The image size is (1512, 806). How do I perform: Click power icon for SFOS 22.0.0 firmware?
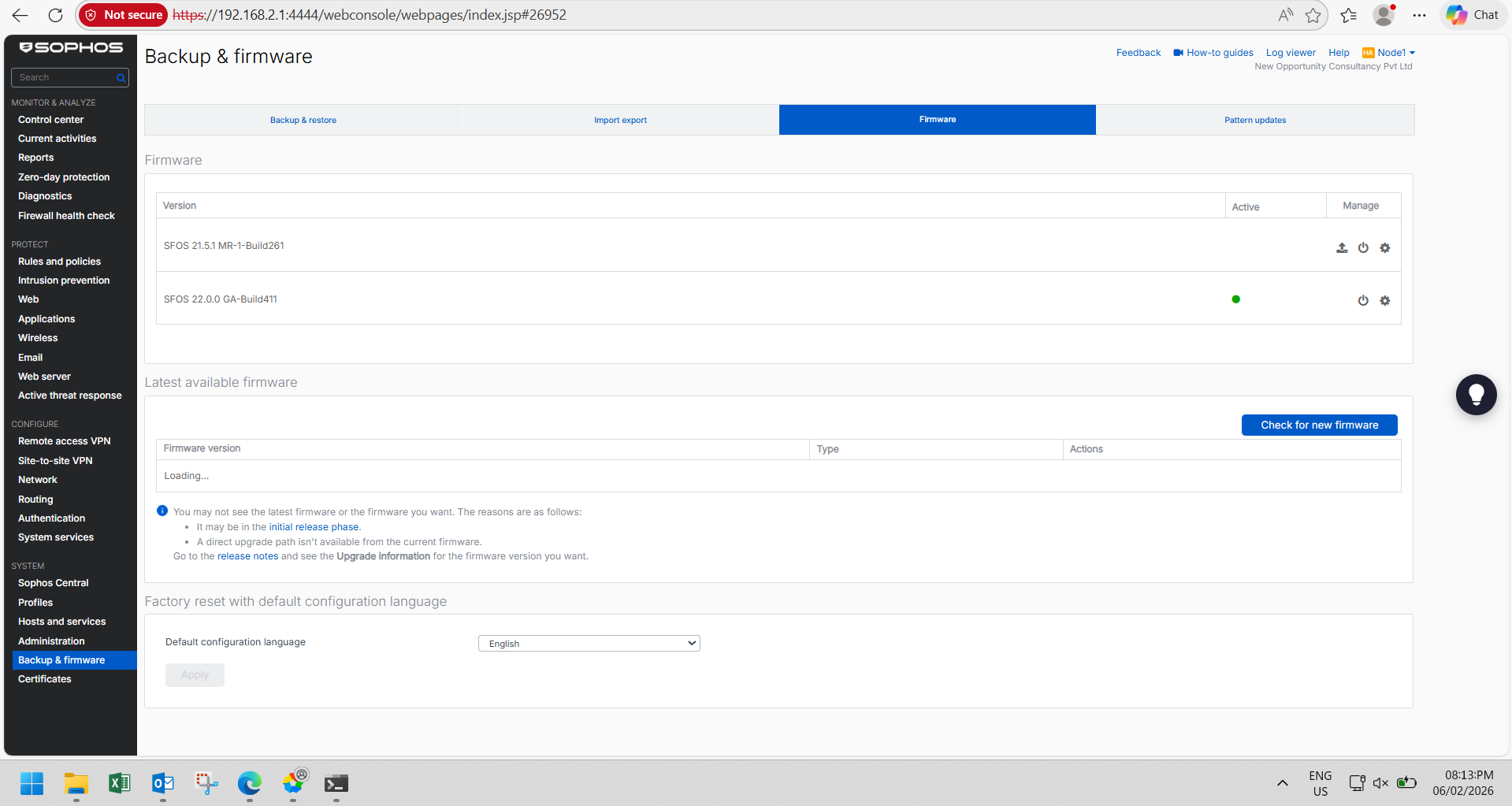click(x=1363, y=300)
